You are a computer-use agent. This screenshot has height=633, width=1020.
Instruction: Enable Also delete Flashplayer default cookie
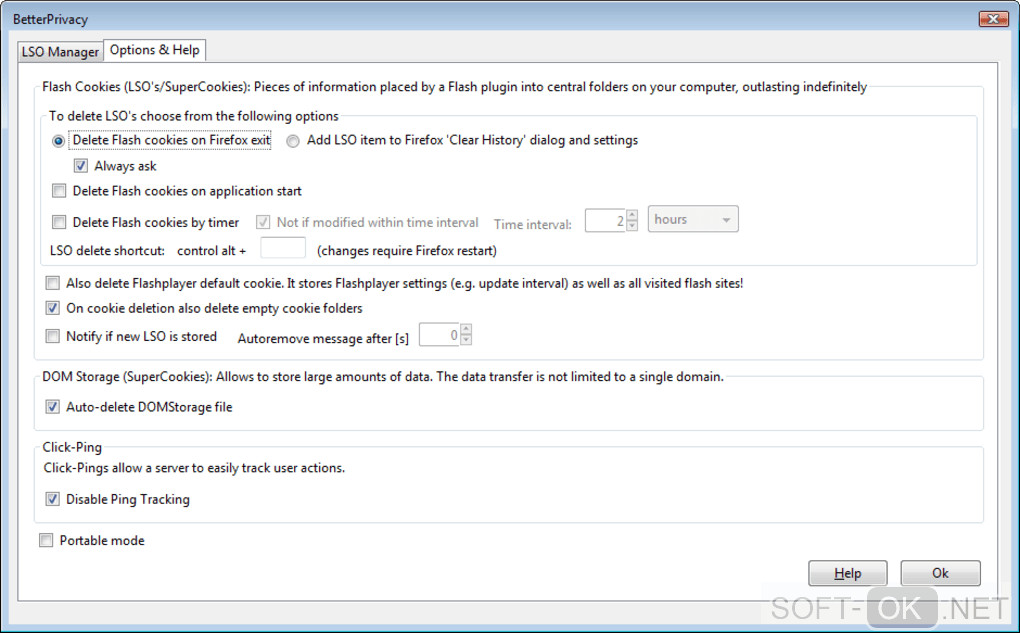point(53,283)
